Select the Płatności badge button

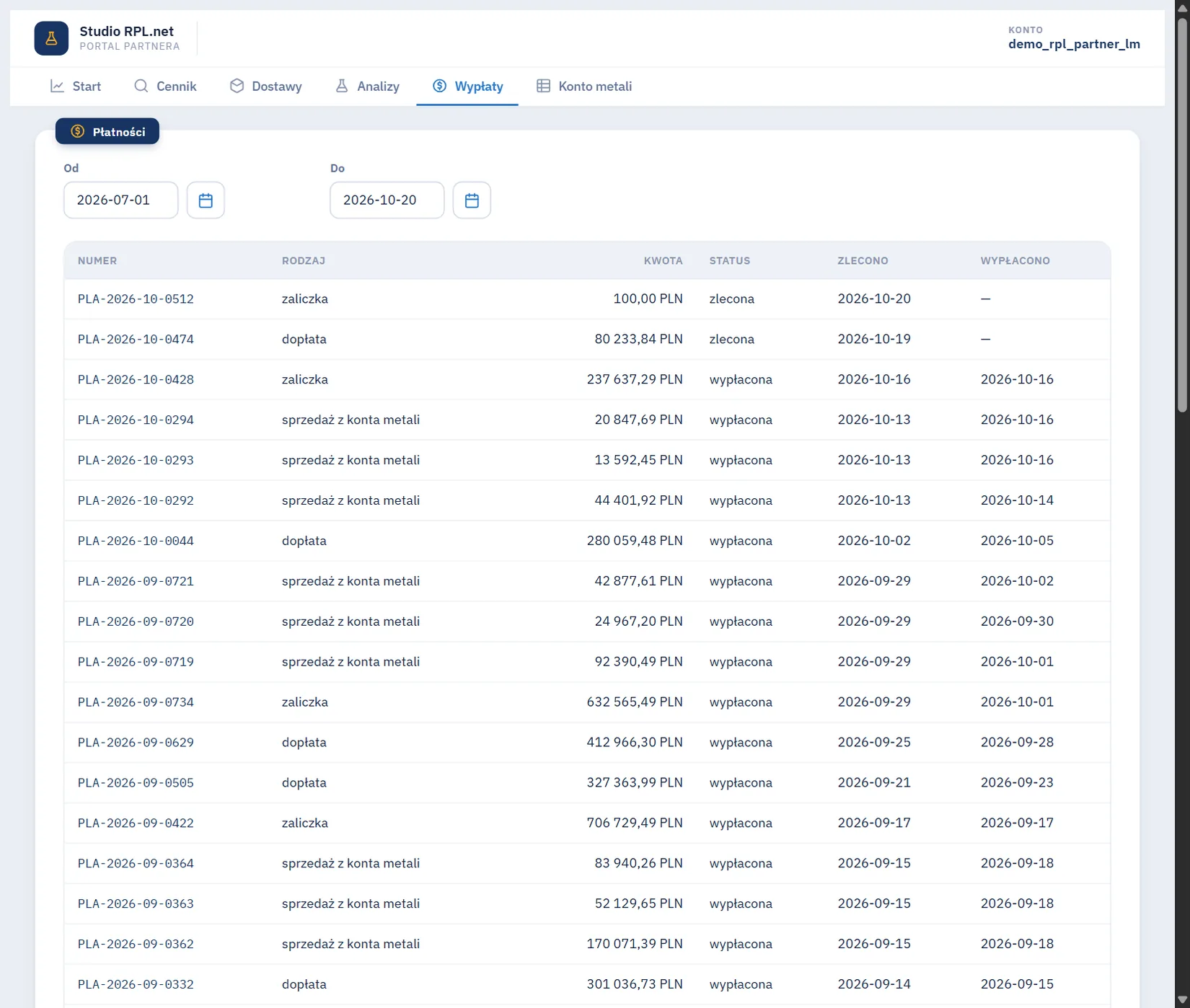pos(107,132)
